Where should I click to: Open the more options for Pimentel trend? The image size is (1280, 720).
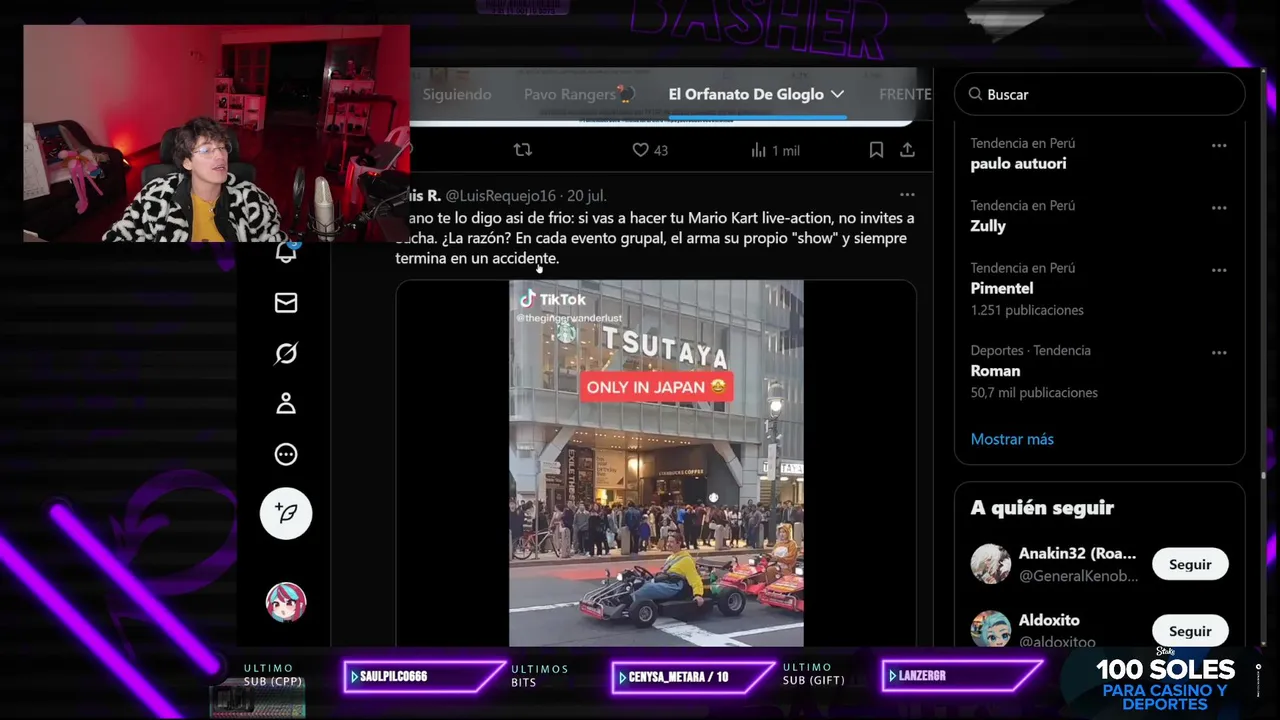tap(1219, 270)
